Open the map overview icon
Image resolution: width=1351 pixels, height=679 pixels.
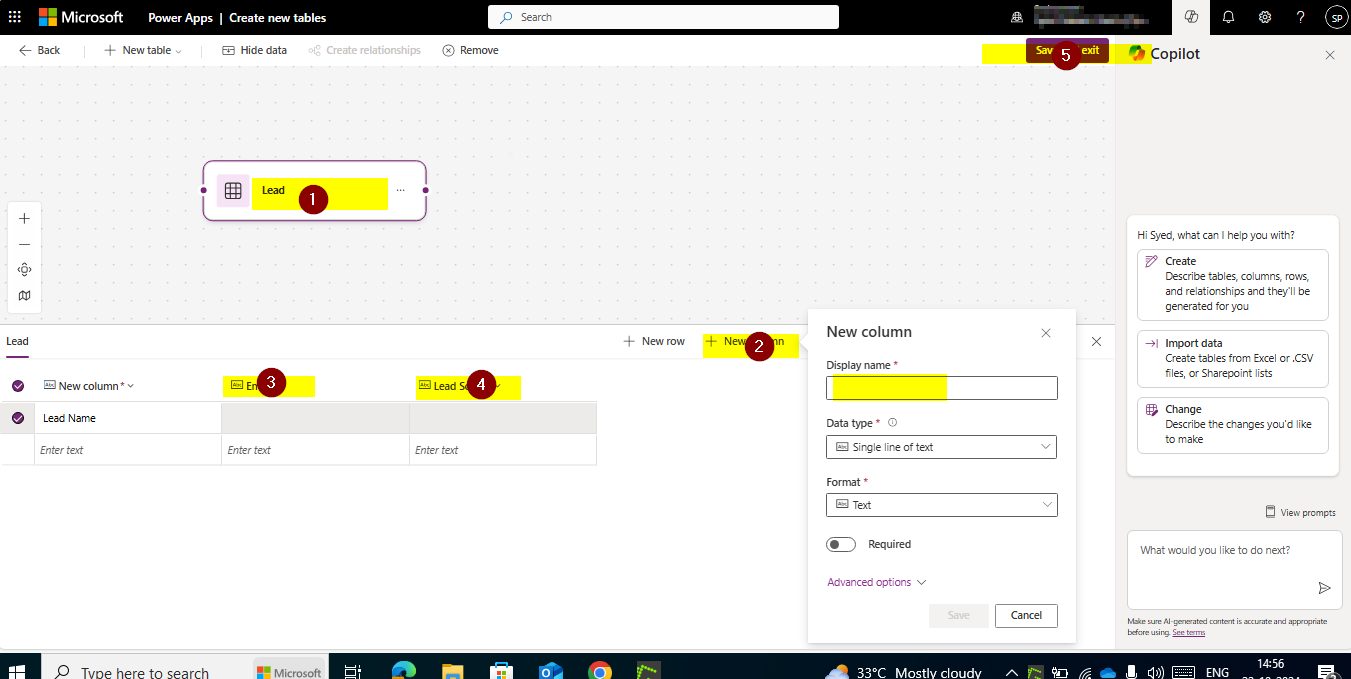click(24, 295)
